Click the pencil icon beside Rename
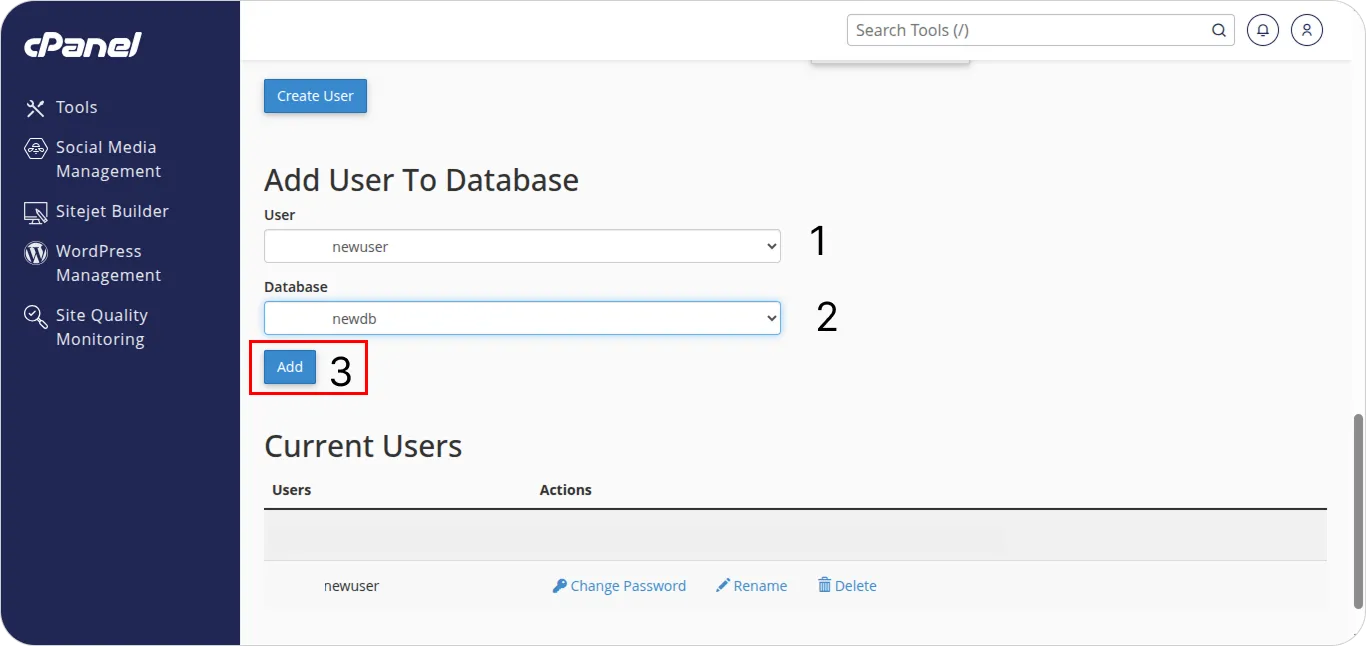The height and width of the screenshot is (646, 1366). (x=722, y=586)
